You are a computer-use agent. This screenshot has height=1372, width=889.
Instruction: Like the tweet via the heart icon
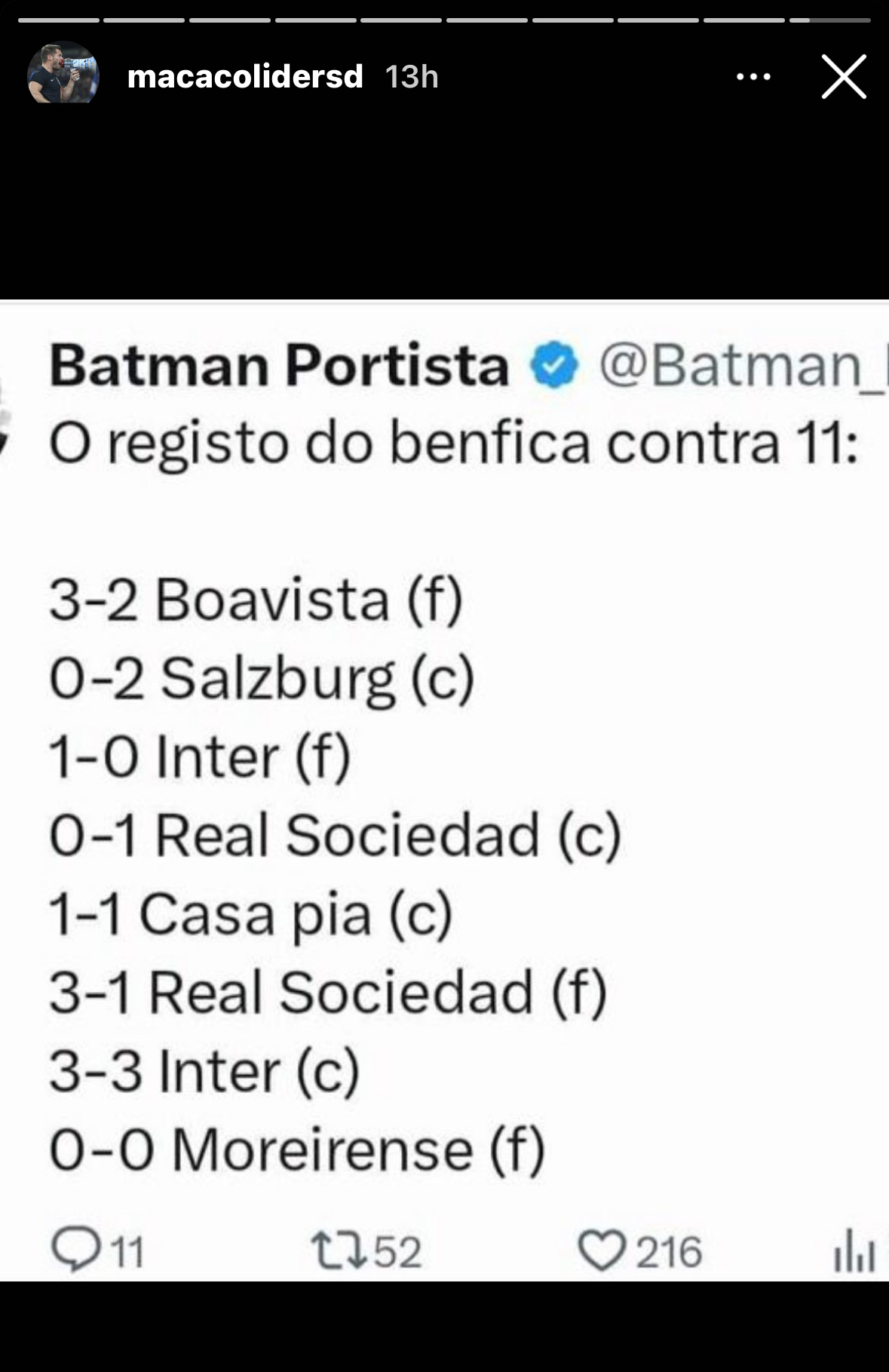pos(601,1250)
